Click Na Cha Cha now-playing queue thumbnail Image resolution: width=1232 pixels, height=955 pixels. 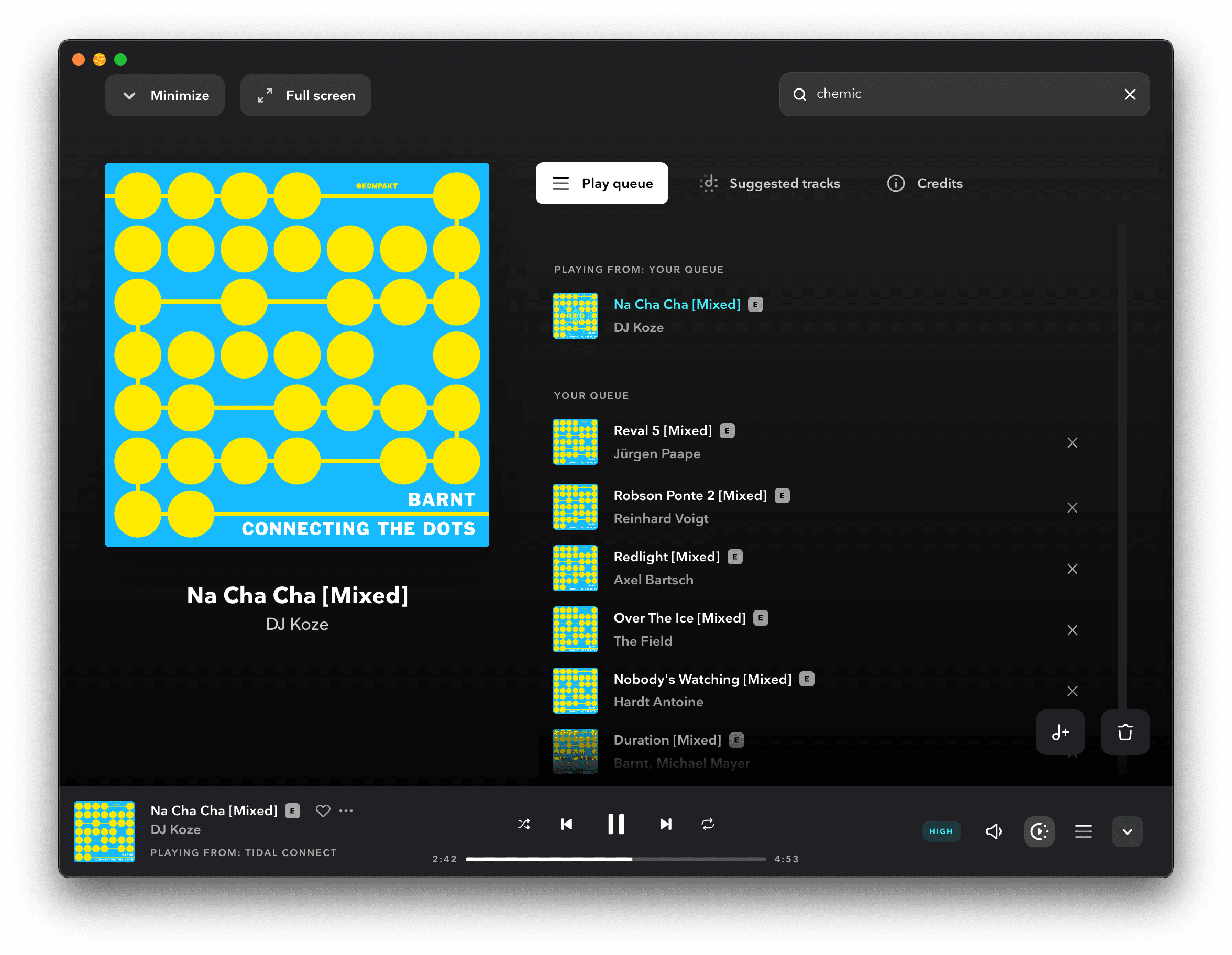tap(575, 316)
